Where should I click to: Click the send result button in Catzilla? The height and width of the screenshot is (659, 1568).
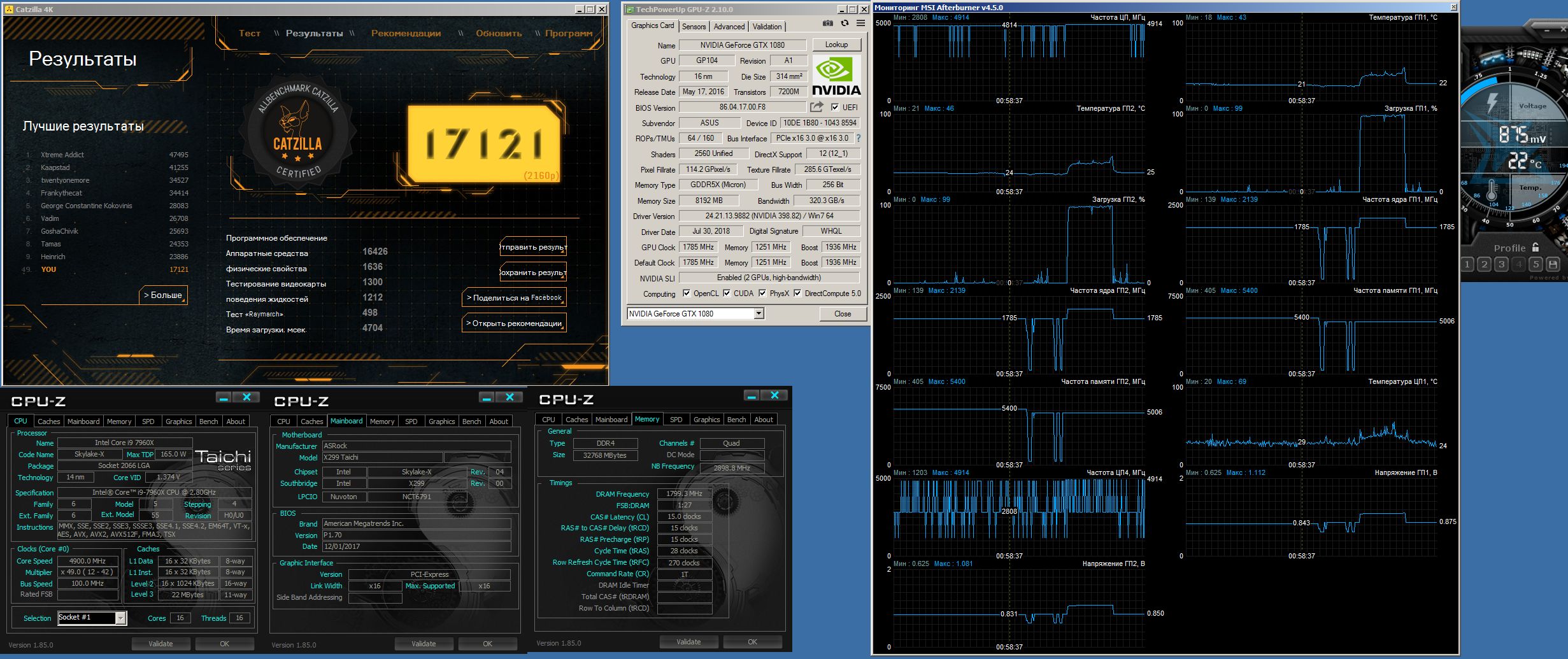[533, 247]
